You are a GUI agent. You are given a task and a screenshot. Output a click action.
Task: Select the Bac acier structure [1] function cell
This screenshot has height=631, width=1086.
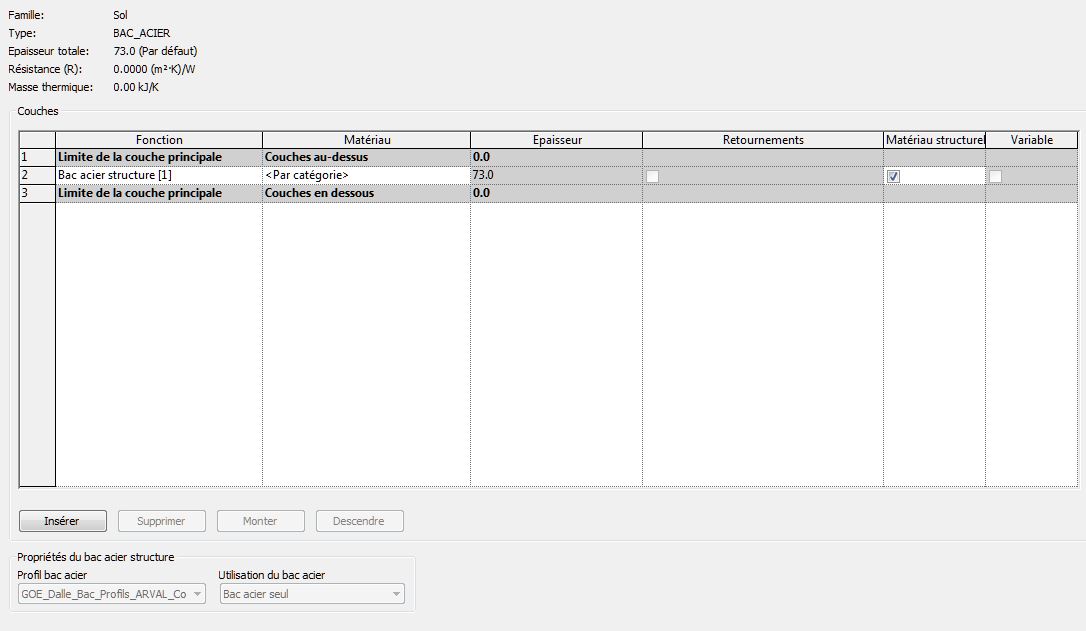[159, 175]
